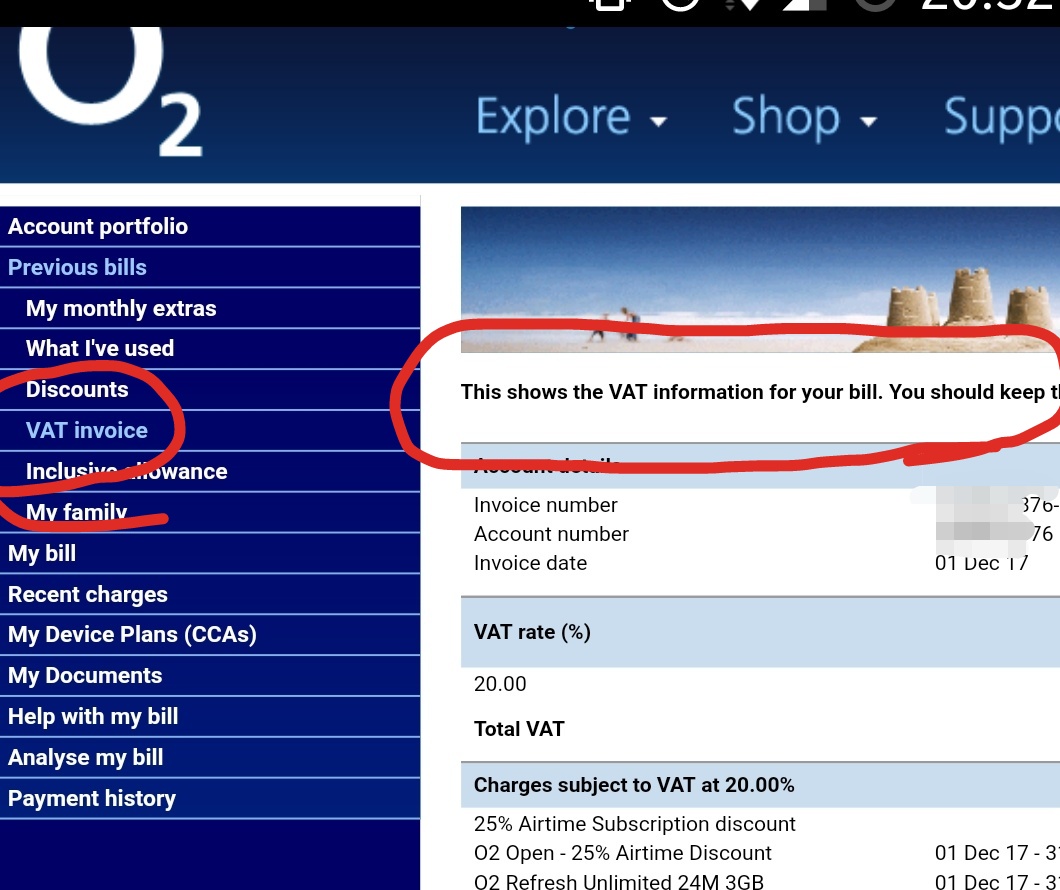Expand the Explore dropdown menu
Screen dimensions: 1060x890
(x=570, y=118)
